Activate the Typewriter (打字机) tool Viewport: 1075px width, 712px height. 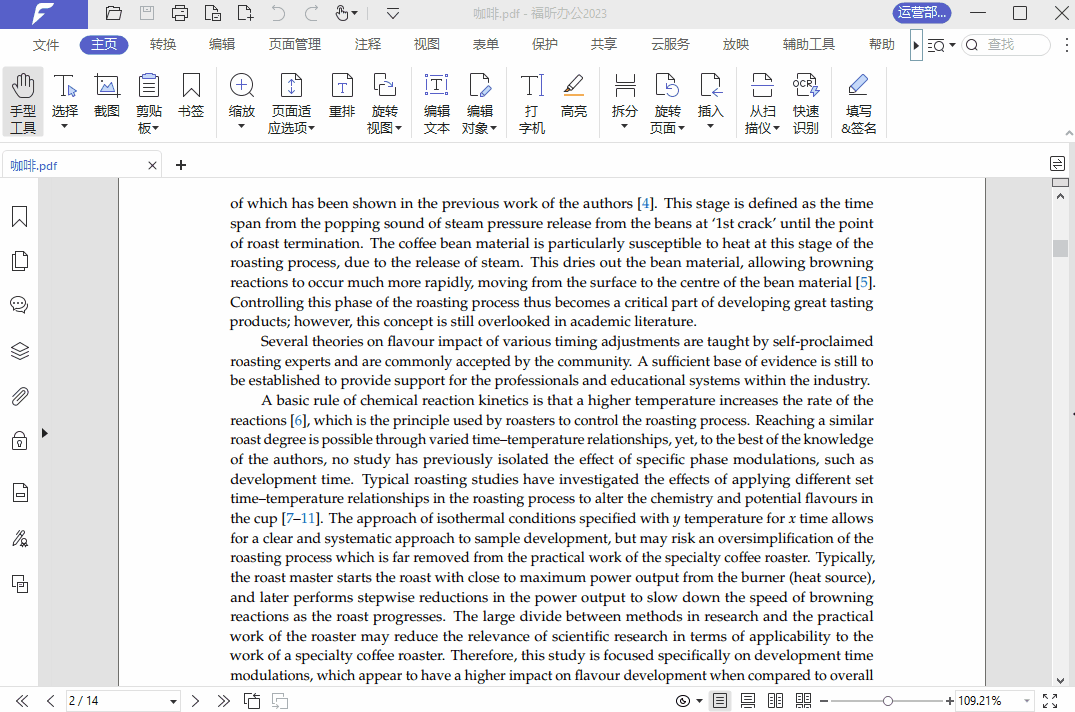[x=532, y=102]
